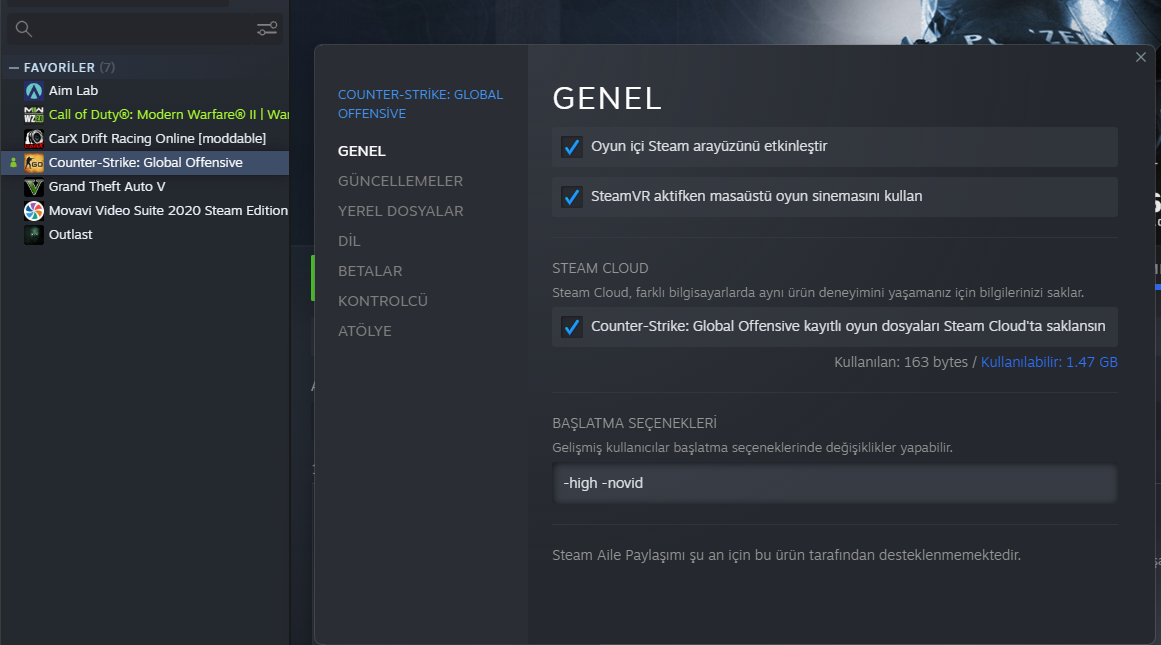Go to the KONTROLCÜ settings tab
The image size is (1161, 645).
pyautogui.click(x=383, y=301)
